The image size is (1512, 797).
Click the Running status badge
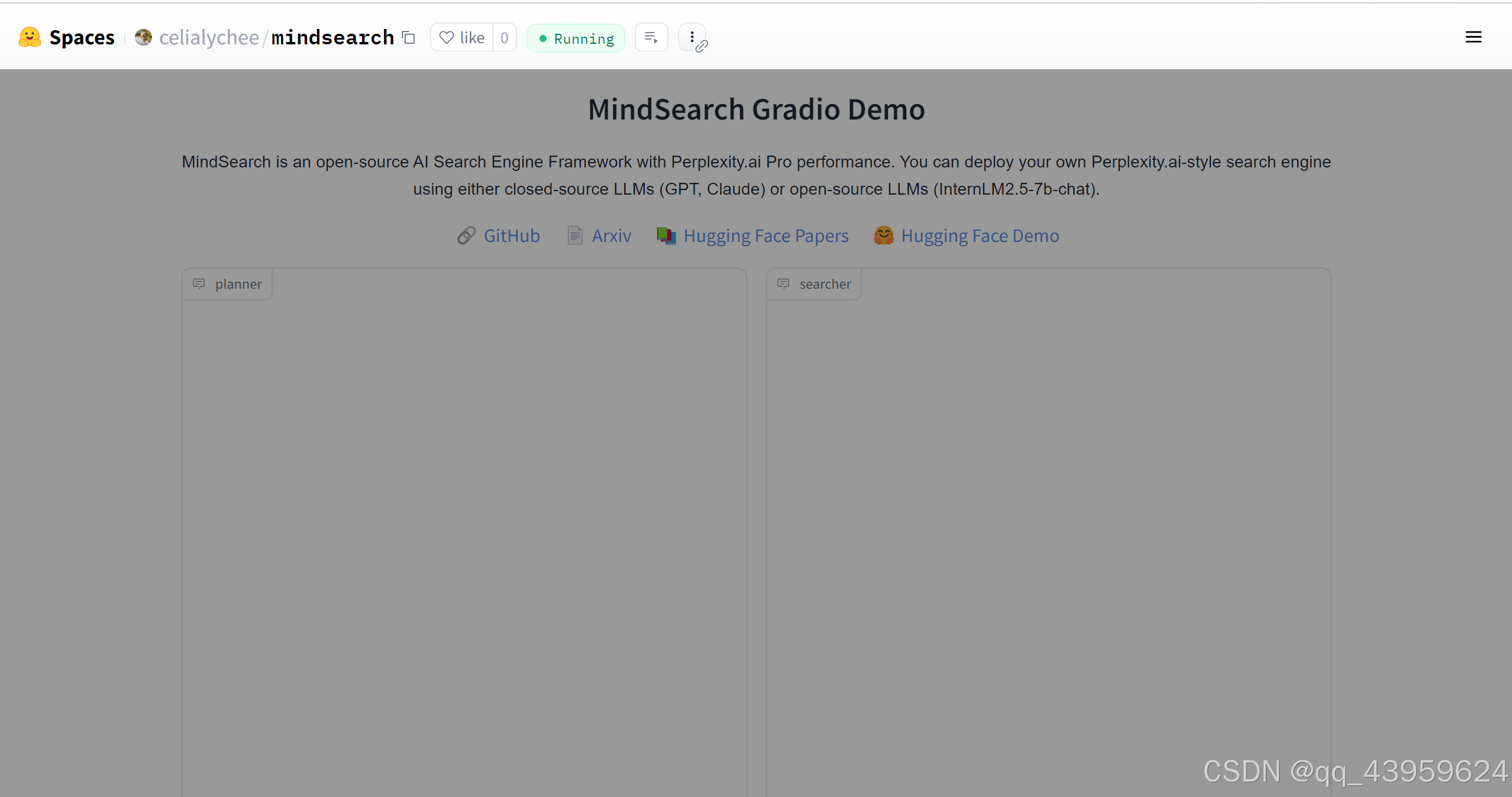pos(576,38)
